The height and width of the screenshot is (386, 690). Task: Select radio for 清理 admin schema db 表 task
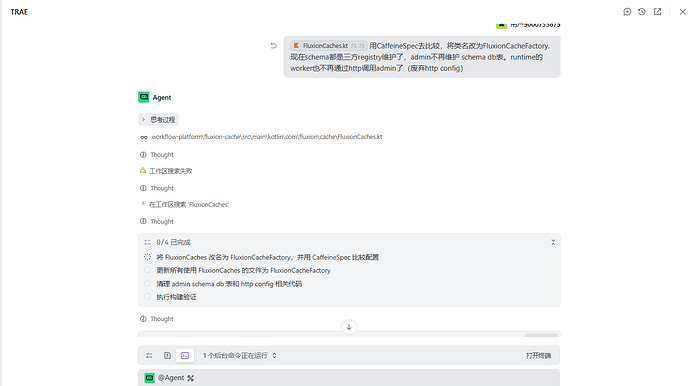point(147,283)
